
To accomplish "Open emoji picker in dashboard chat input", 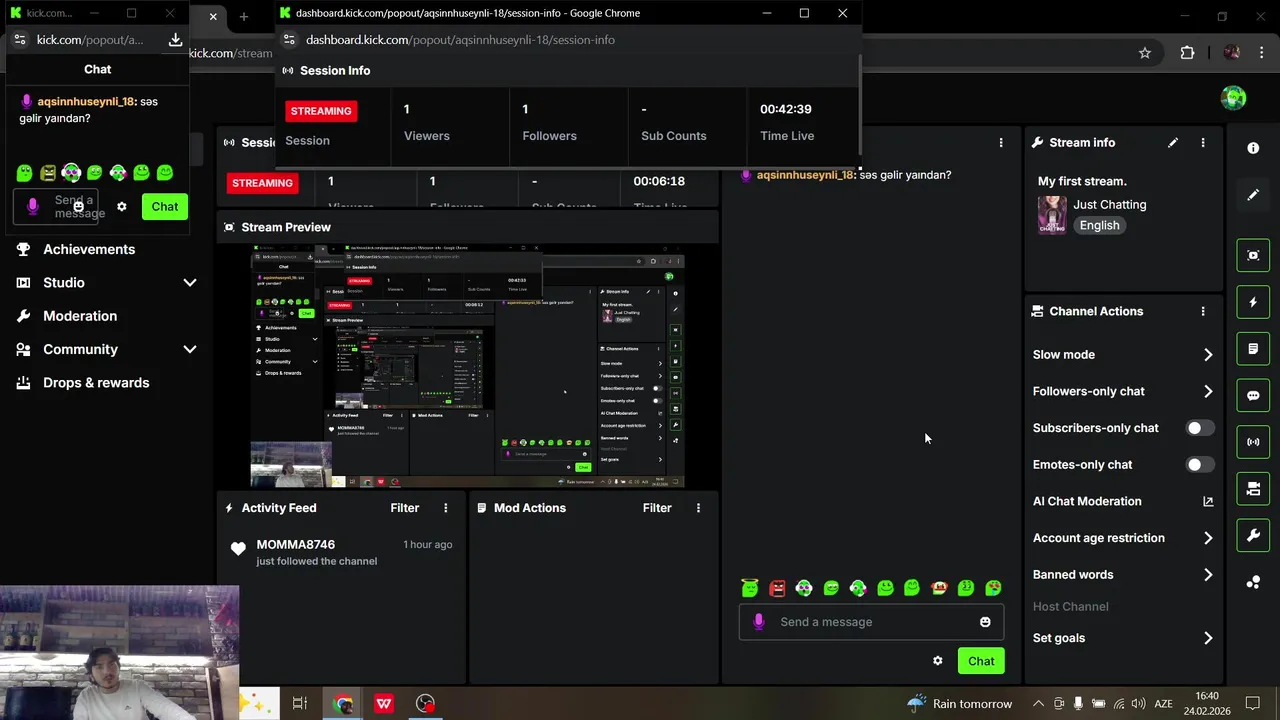I will pyautogui.click(x=985, y=622).
